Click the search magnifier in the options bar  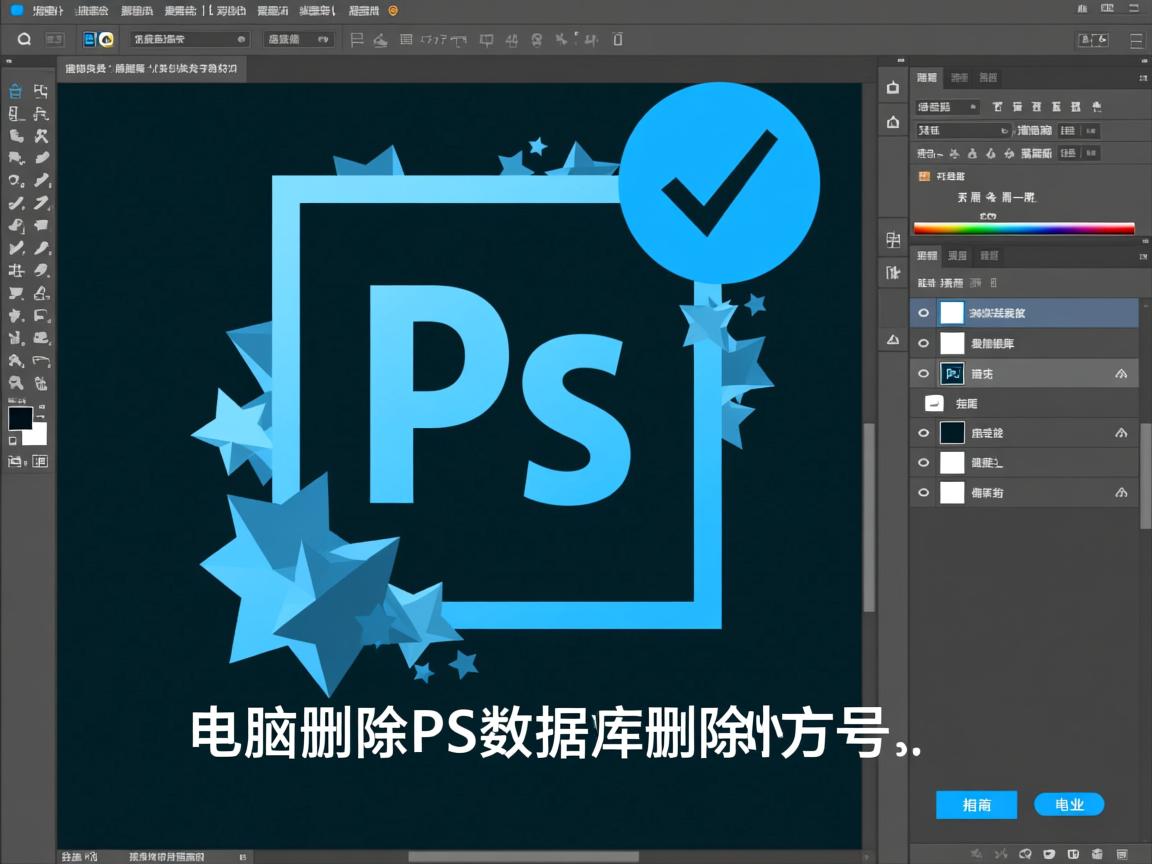[x=24, y=39]
